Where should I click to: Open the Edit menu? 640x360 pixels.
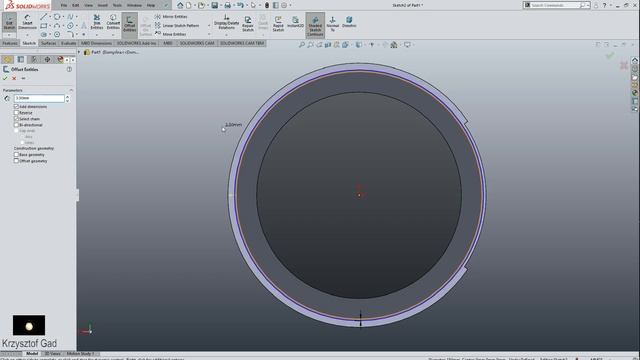click(76, 5)
